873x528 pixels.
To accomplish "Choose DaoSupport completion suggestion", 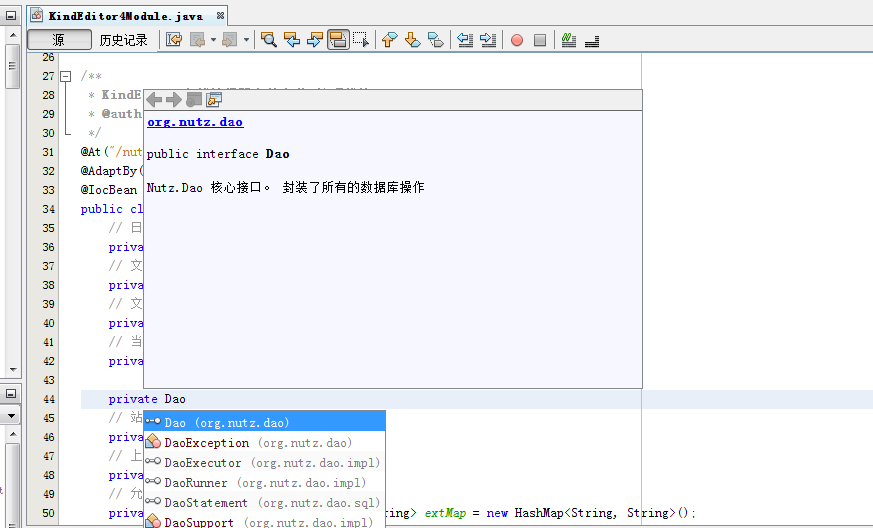I will point(264,521).
